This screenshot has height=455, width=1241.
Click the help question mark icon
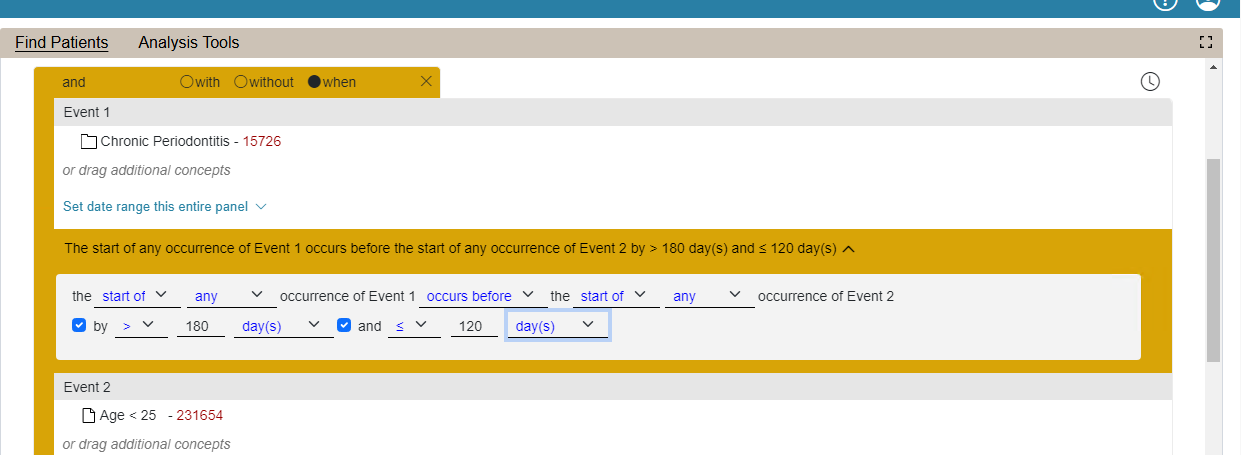click(x=1165, y=3)
